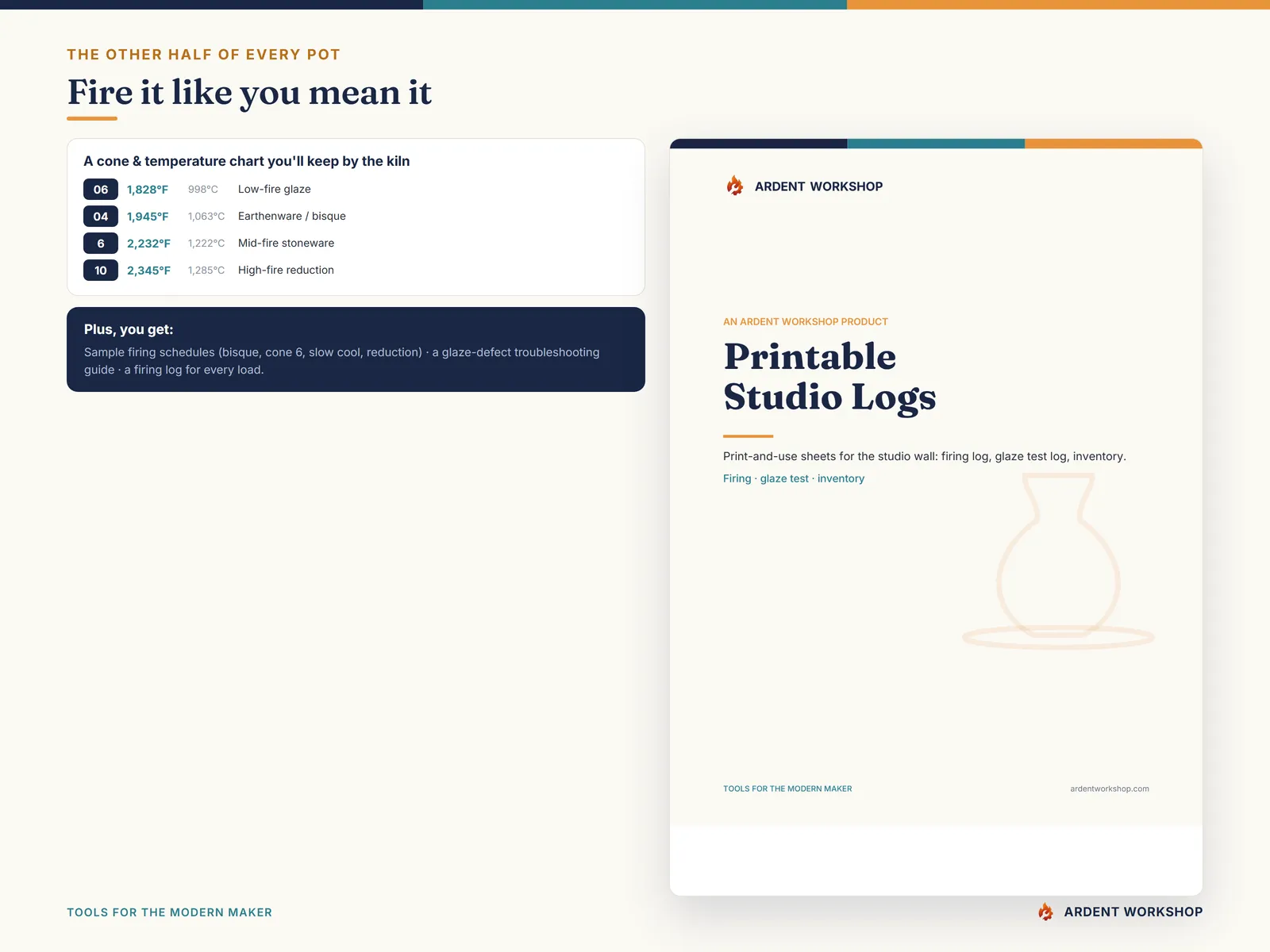Click the flame logo in the bottom footer
1270x952 pixels.
pyautogui.click(x=1046, y=912)
